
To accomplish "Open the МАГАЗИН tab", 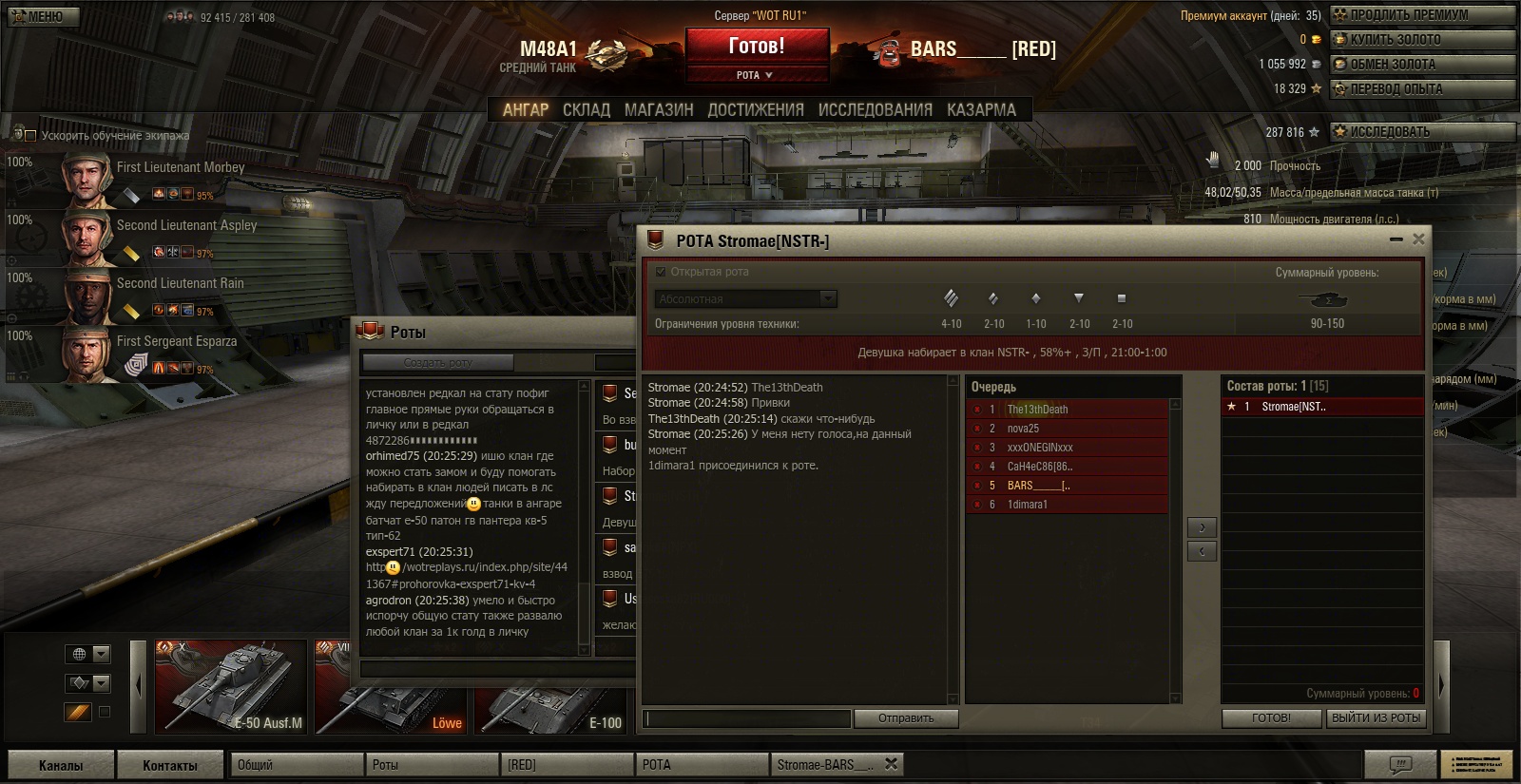I will (x=659, y=109).
